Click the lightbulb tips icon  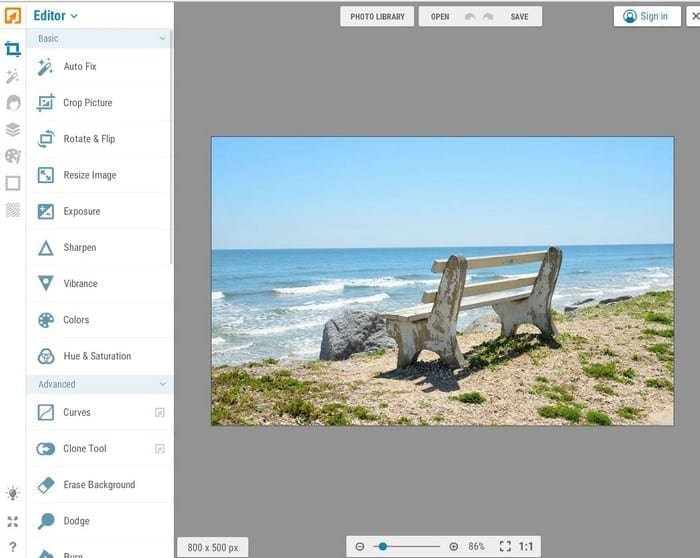click(12, 494)
